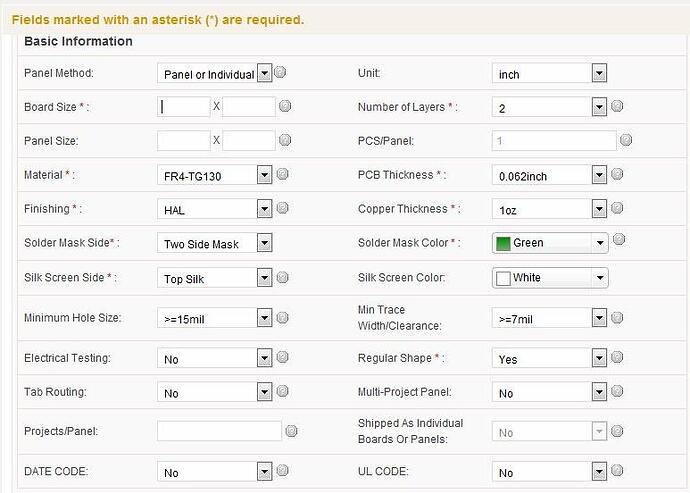Click help icon next to Number of Layers
The height and width of the screenshot is (493, 690).
click(x=617, y=106)
